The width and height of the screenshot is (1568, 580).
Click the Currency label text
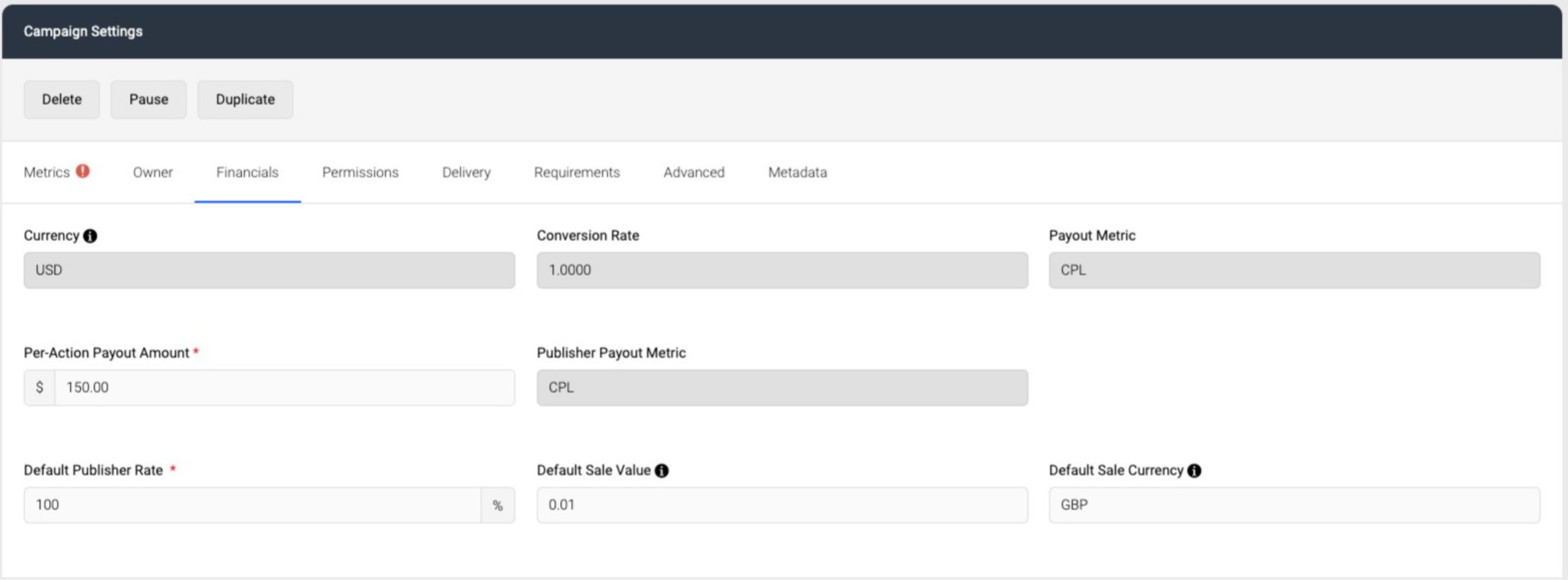click(x=51, y=236)
